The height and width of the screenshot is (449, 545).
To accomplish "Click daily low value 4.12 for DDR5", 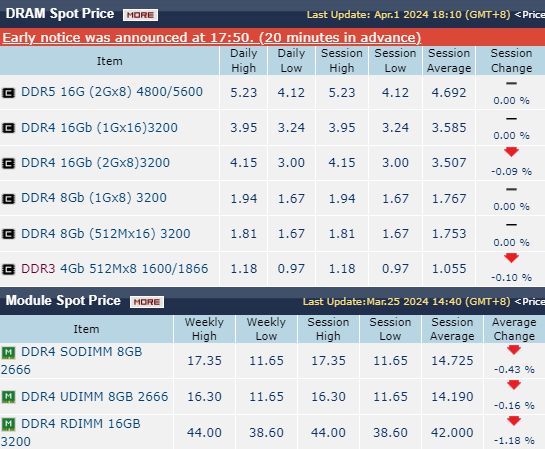I will tap(291, 93).
